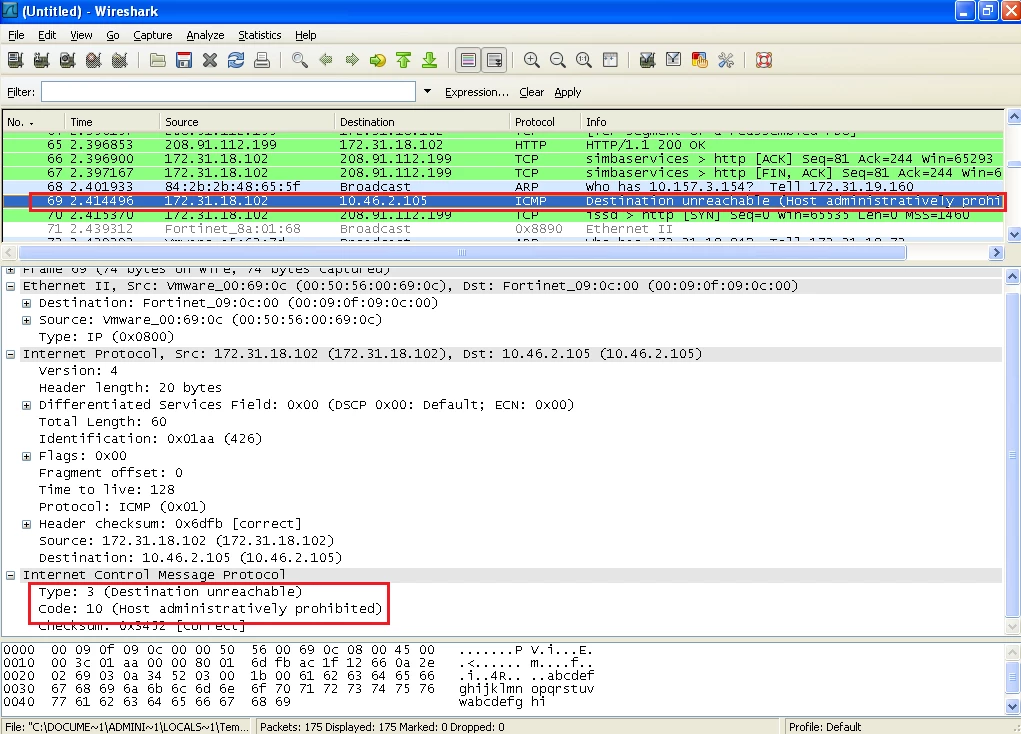Click the Filter text input field
The width and height of the screenshot is (1021, 734).
click(229, 92)
